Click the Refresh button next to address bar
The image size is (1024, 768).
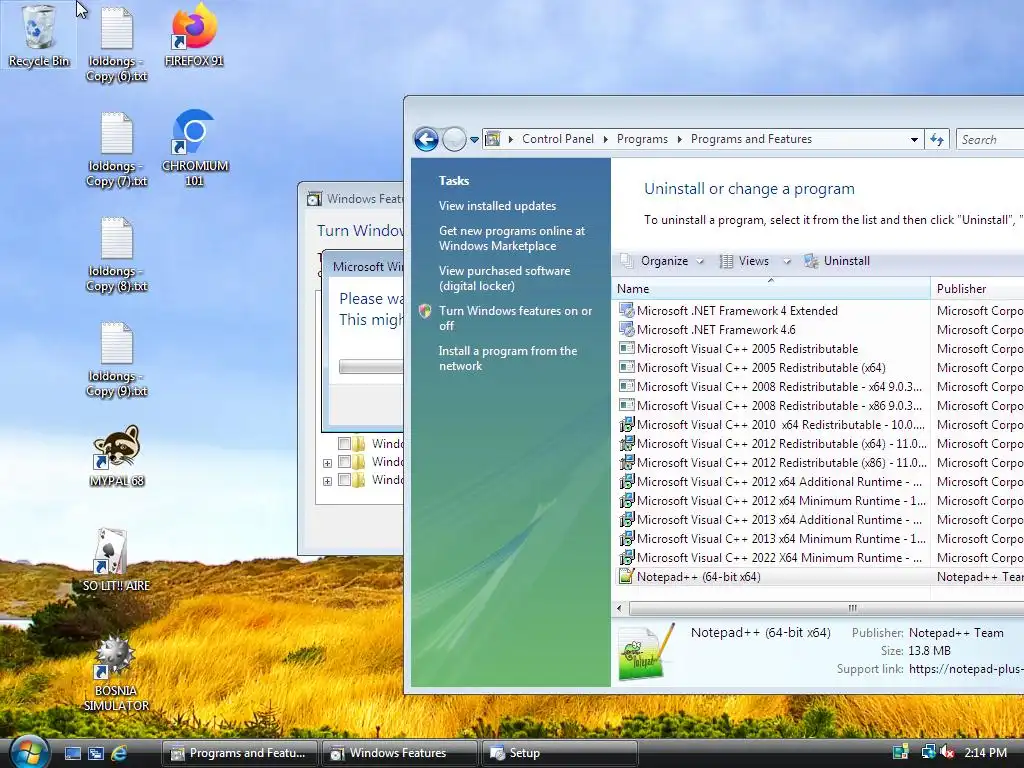click(937, 139)
